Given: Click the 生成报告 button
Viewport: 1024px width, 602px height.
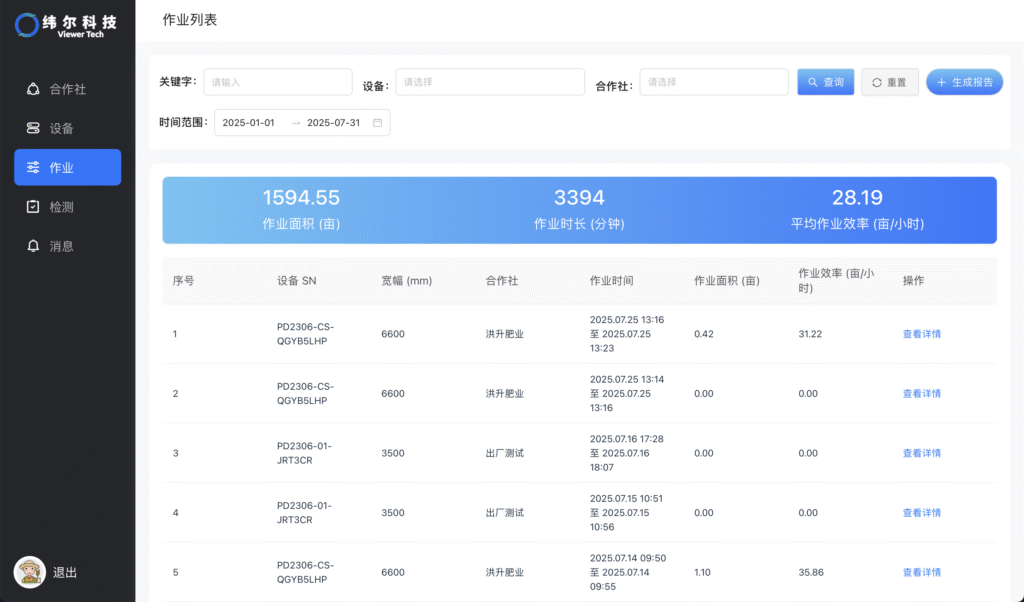Looking at the screenshot, I should click(x=964, y=82).
